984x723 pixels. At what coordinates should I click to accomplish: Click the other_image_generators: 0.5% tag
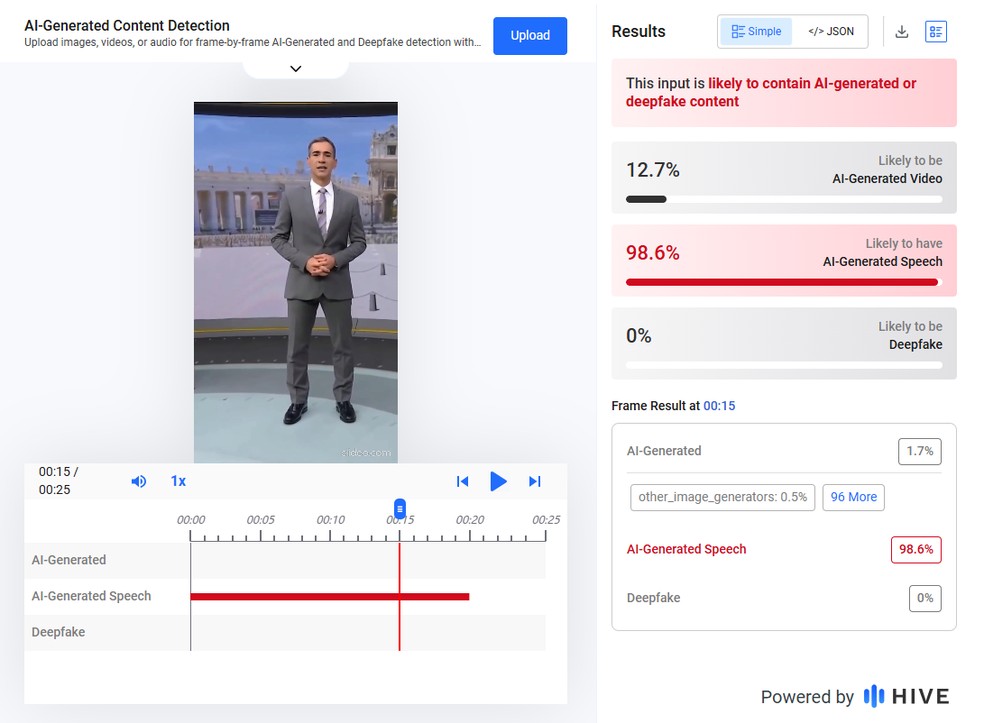pyautogui.click(x=722, y=497)
